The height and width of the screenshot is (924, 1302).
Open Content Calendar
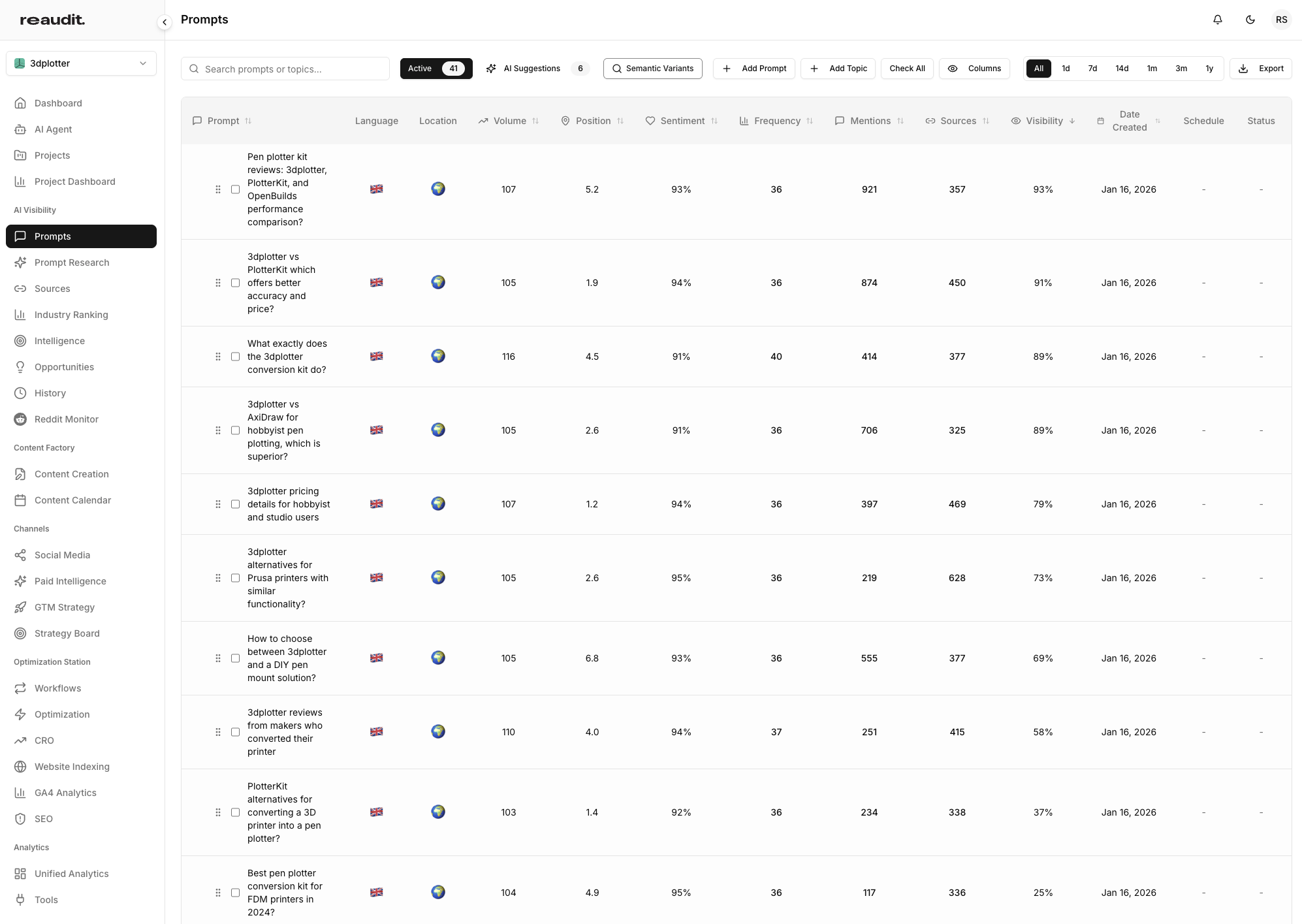[81, 500]
